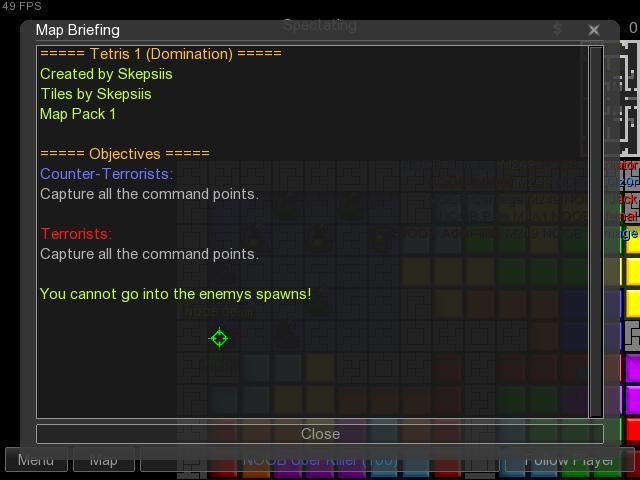
Task: Click the Close button below the briefing
Action: pos(320,434)
